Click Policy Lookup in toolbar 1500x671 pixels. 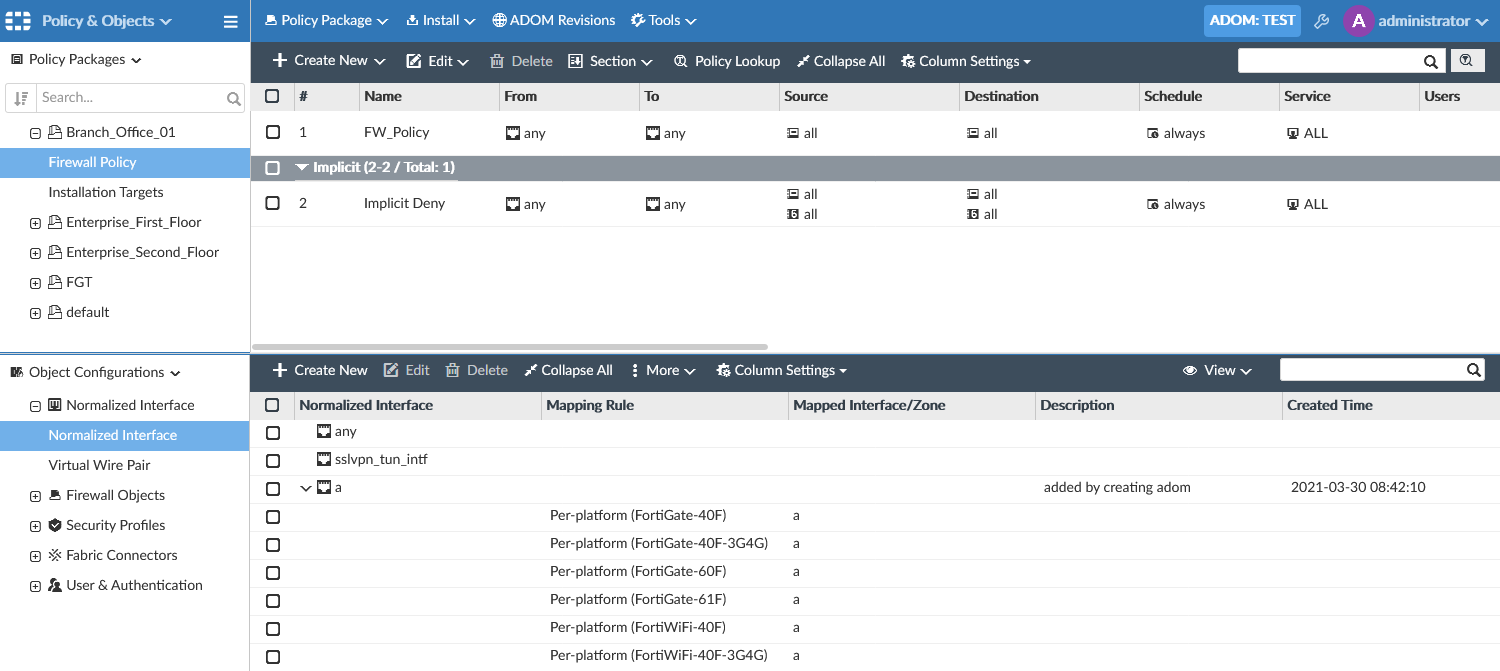tap(727, 61)
